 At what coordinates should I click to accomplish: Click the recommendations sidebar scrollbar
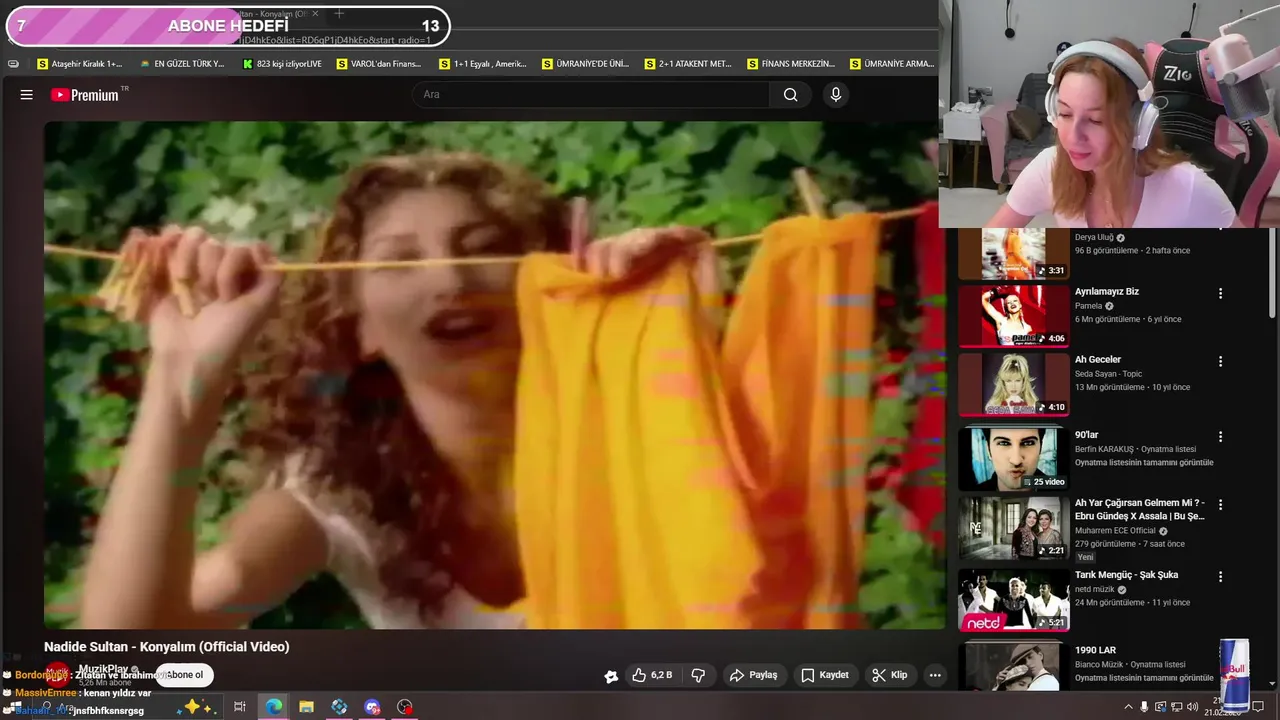1273,270
